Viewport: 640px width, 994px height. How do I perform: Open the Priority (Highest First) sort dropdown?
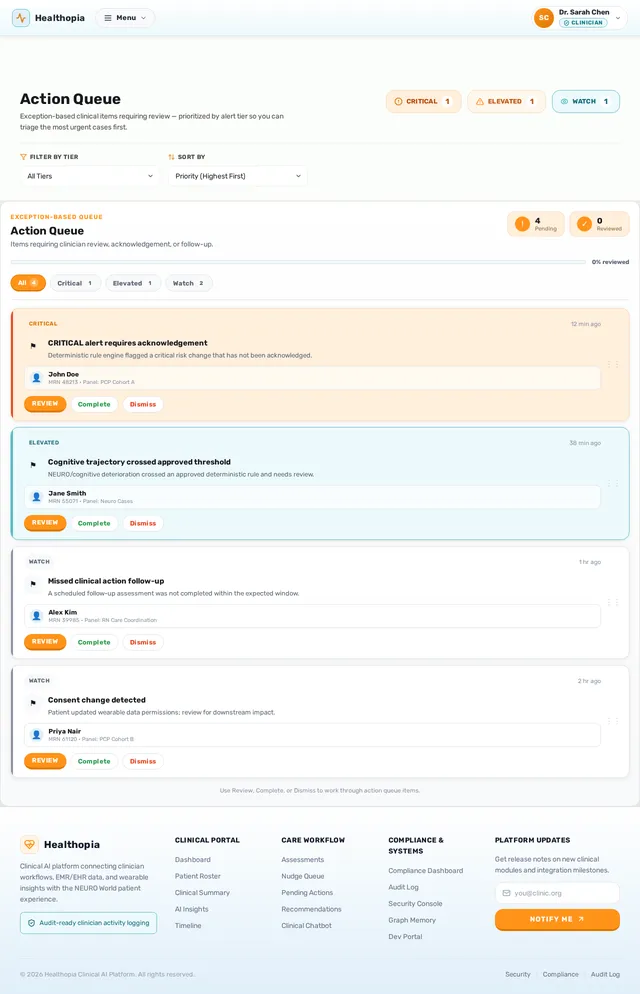tap(238, 176)
